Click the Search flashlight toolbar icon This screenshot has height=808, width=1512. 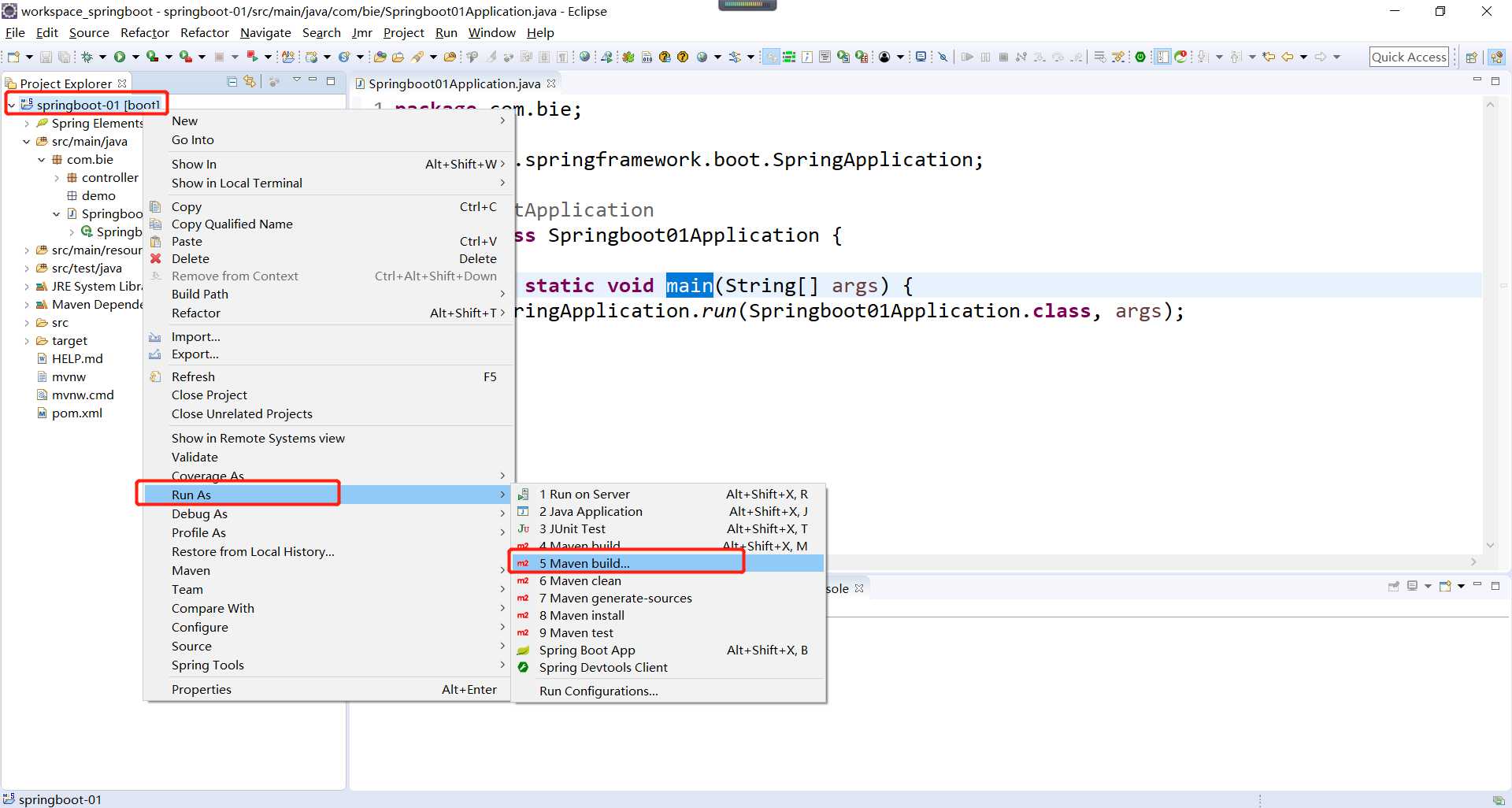tap(417, 57)
